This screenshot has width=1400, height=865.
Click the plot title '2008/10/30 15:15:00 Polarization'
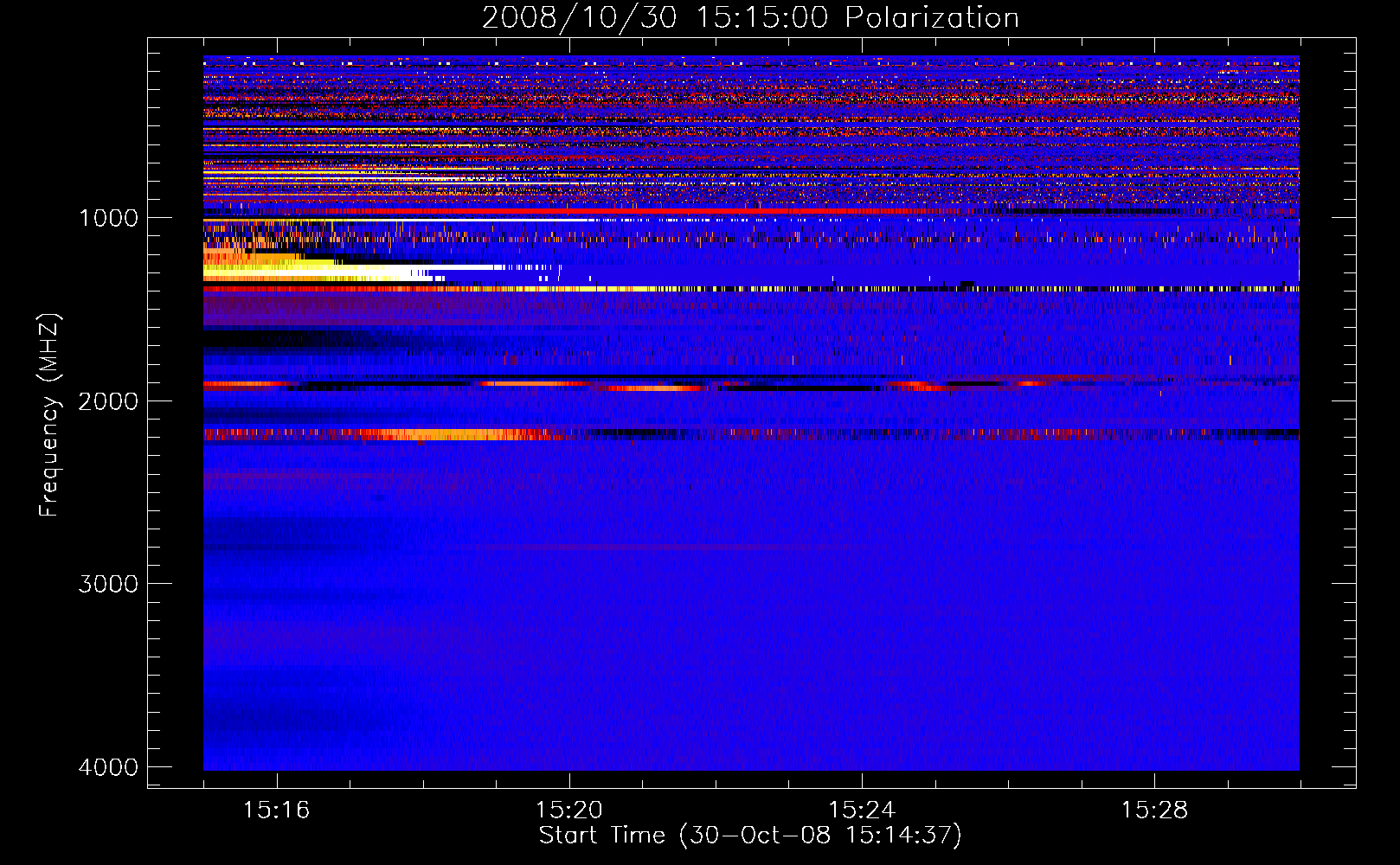(x=750, y=17)
